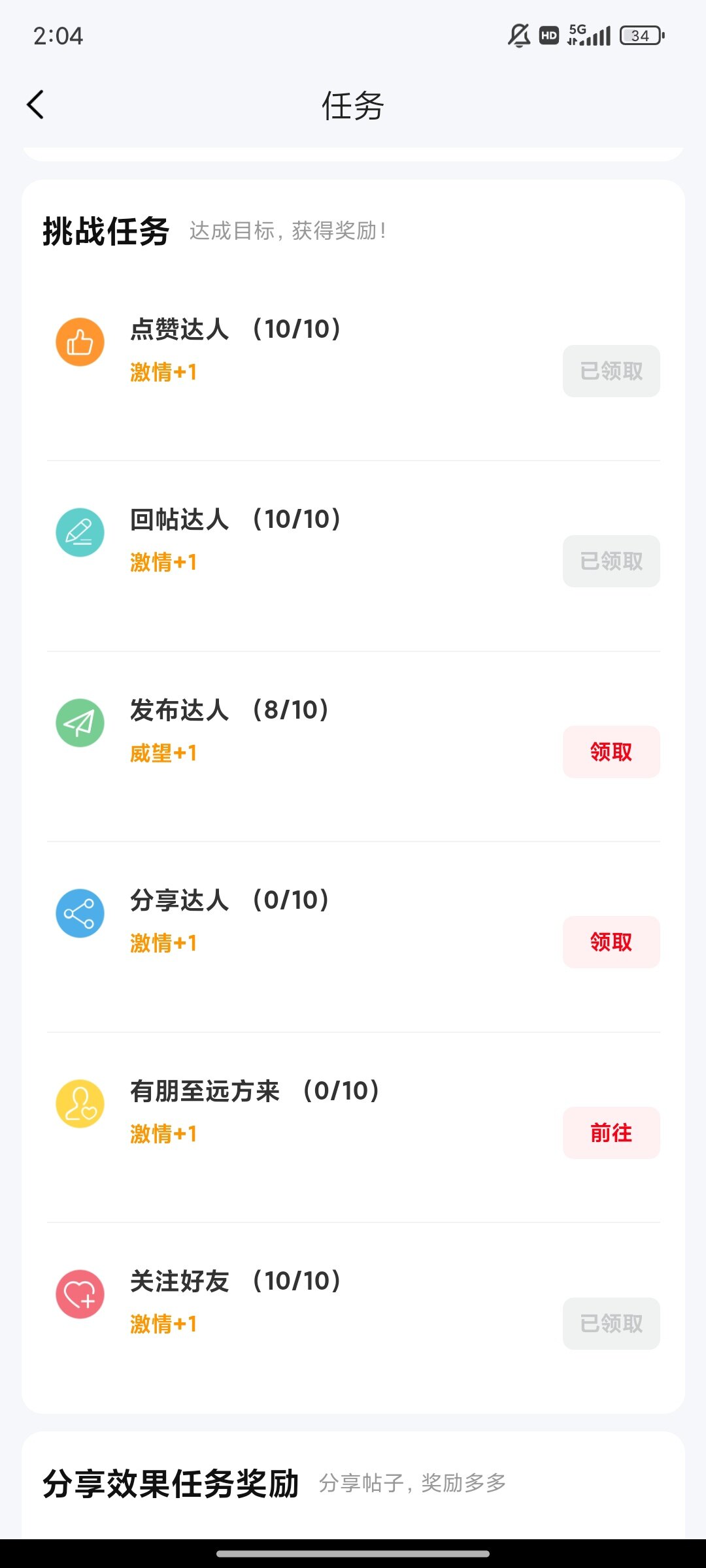
Task: Tap the 有朋至远方来 (0/10) task title
Action: coord(255,1091)
